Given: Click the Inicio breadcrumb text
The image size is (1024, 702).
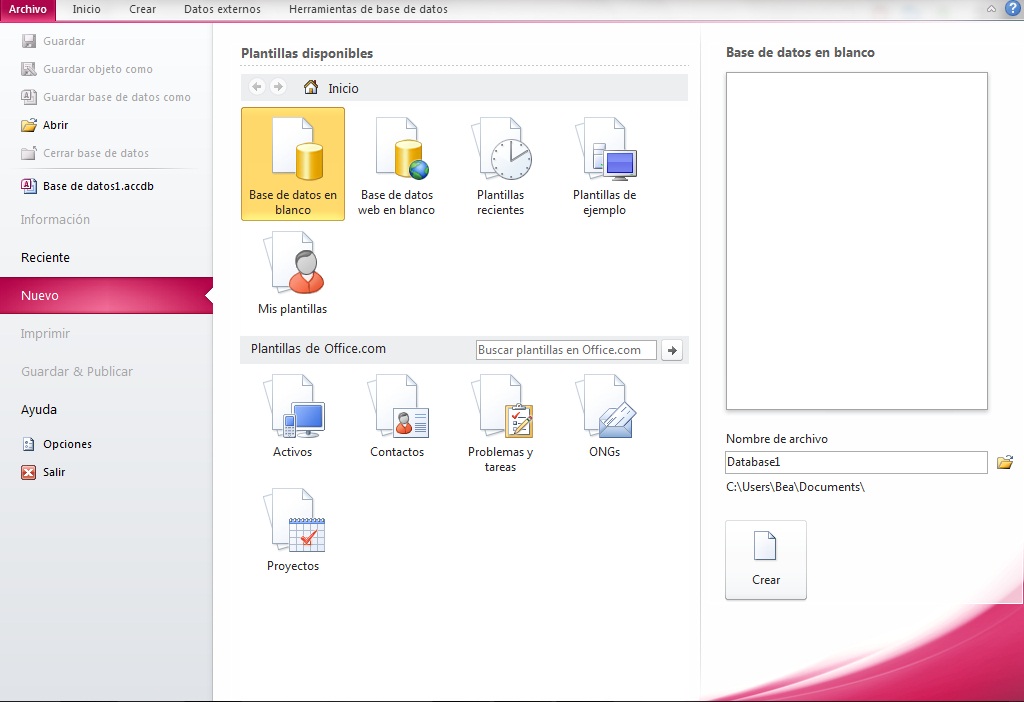Looking at the screenshot, I should tap(343, 88).
